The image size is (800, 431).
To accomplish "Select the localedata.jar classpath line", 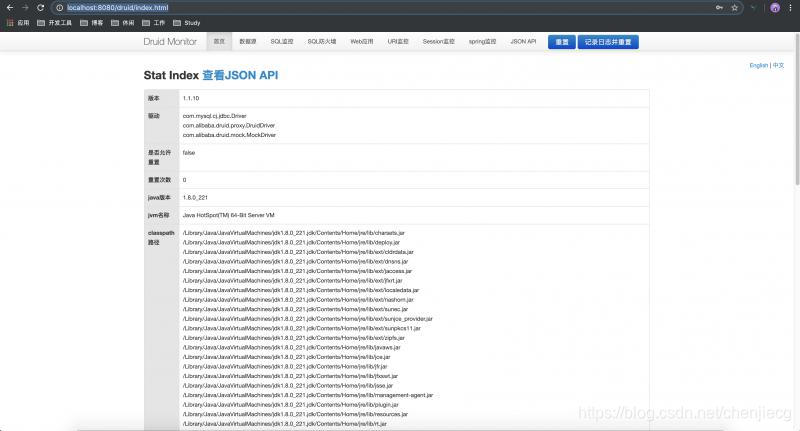I will (301, 290).
